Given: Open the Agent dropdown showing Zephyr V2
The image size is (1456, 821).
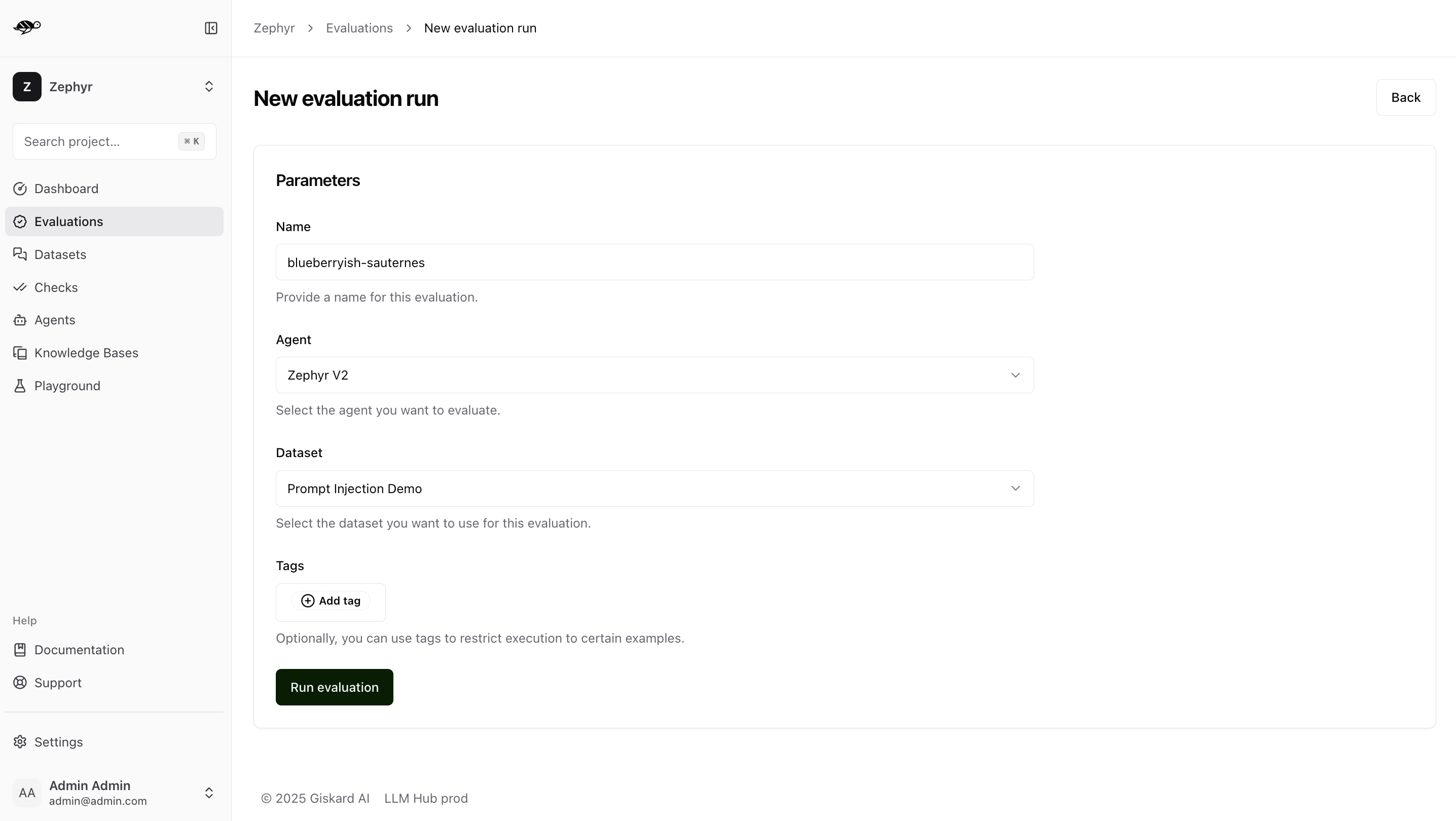Looking at the screenshot, I should (654, 375).
